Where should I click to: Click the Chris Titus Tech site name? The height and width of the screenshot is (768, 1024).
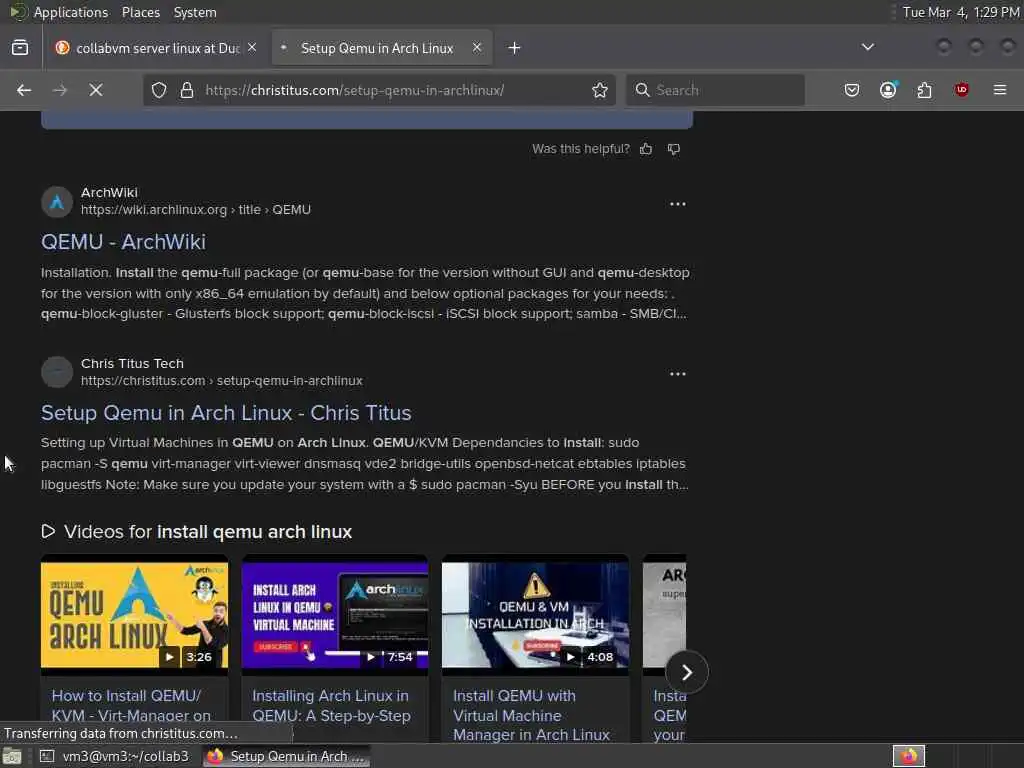(x=132, y=363)
